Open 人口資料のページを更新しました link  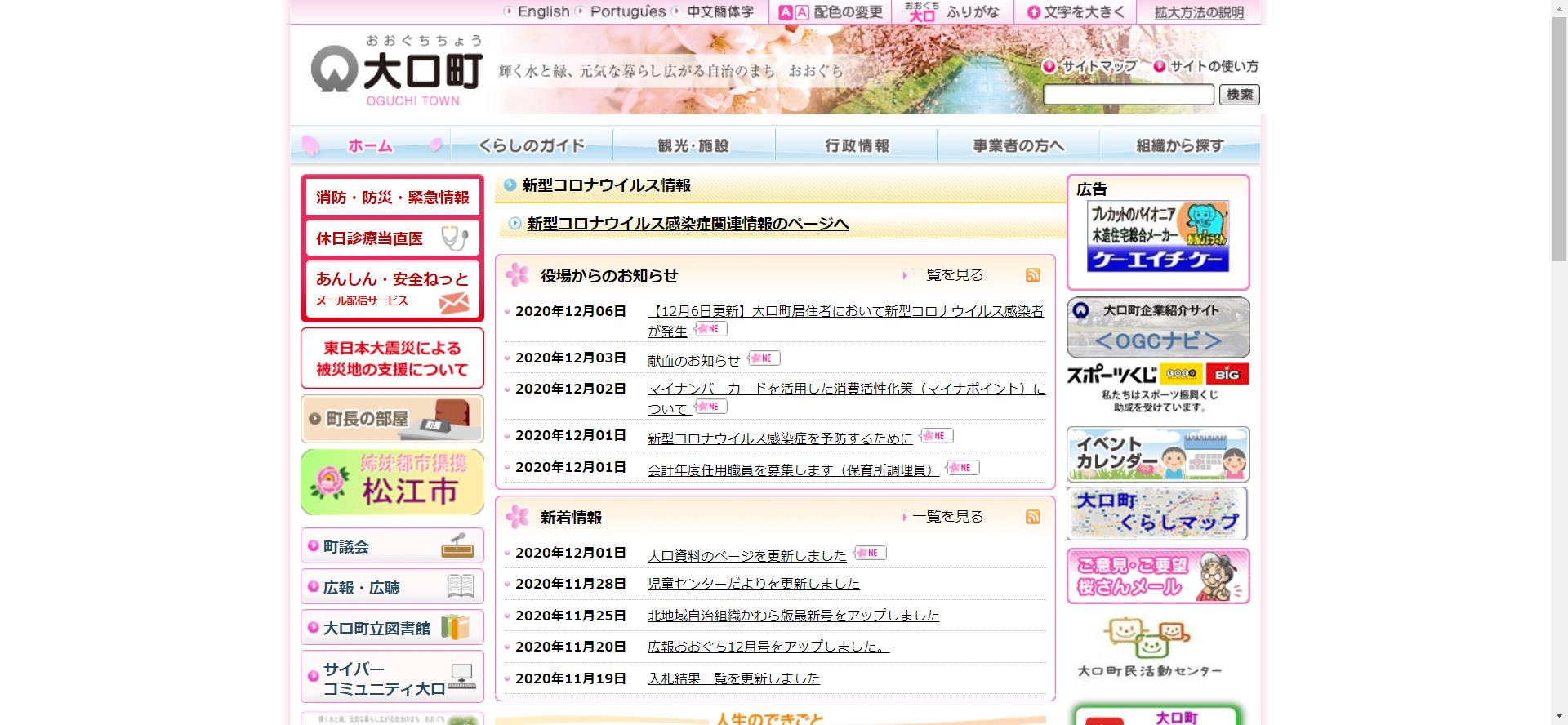pos(747,556)
